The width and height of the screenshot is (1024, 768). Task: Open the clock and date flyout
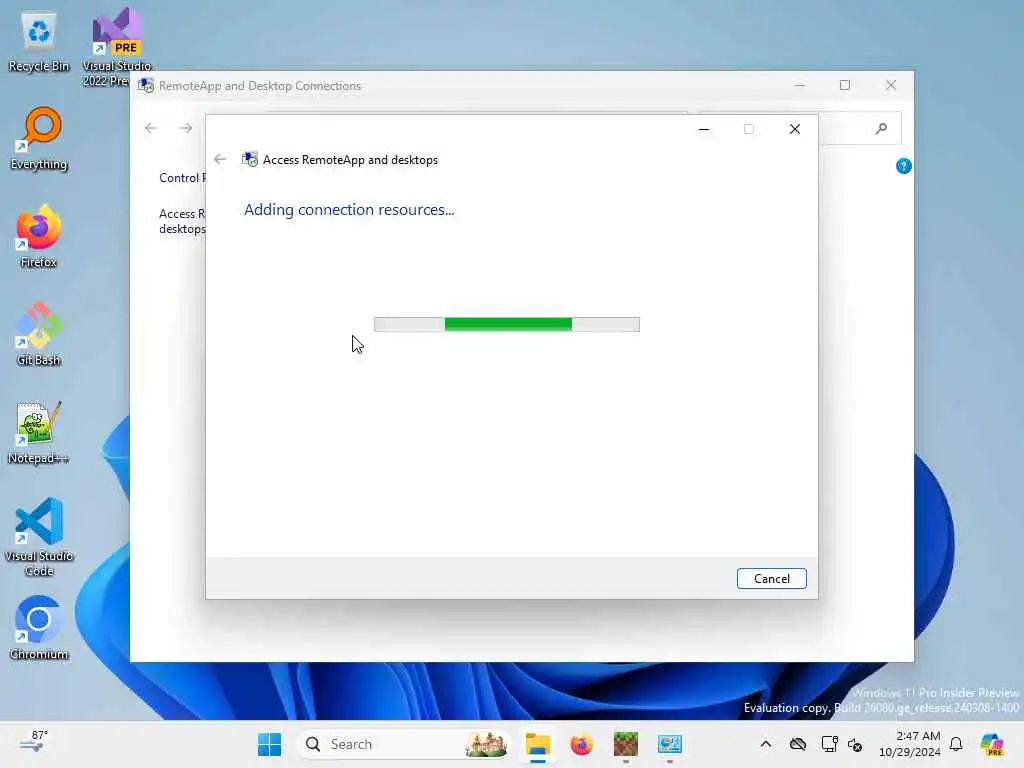click(x=910, y=744)
